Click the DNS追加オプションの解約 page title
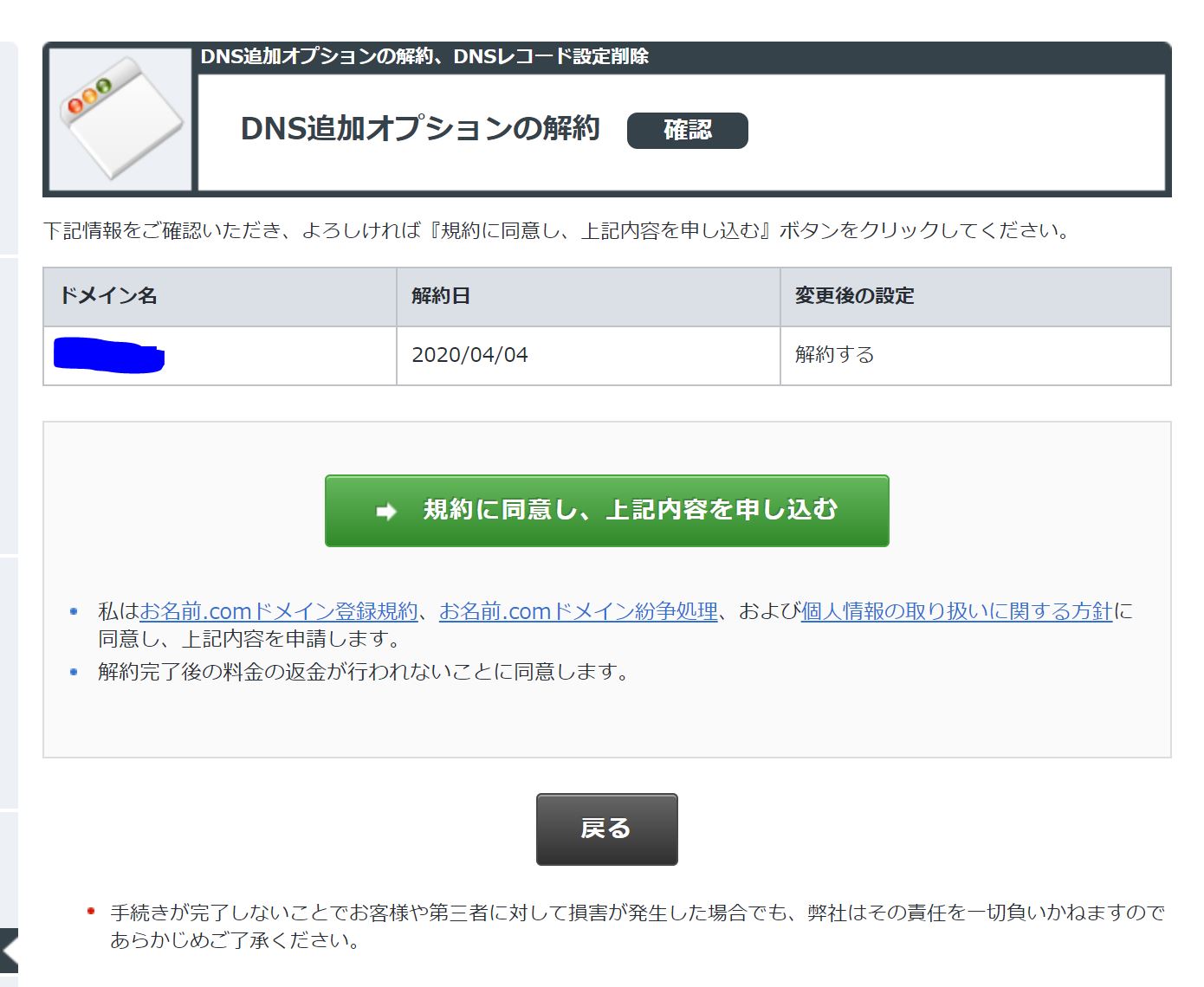 pyautogui.click(x=420, y=129)
